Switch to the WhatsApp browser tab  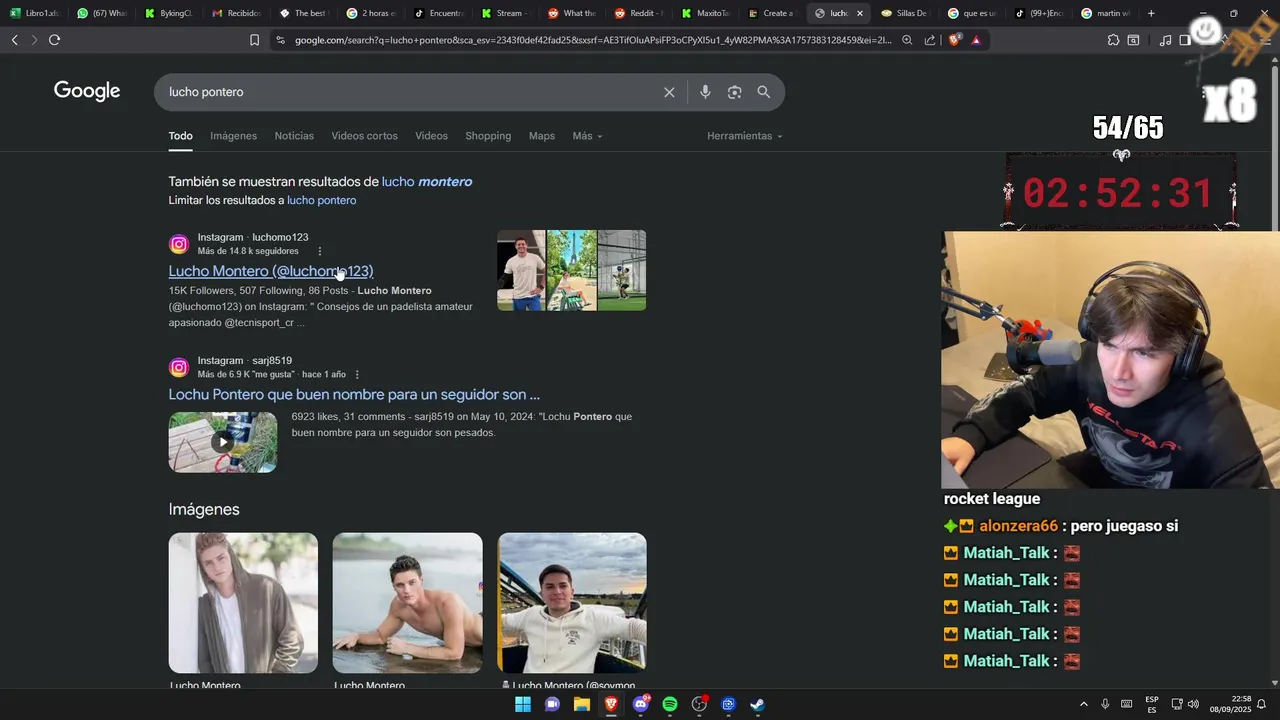102,13
